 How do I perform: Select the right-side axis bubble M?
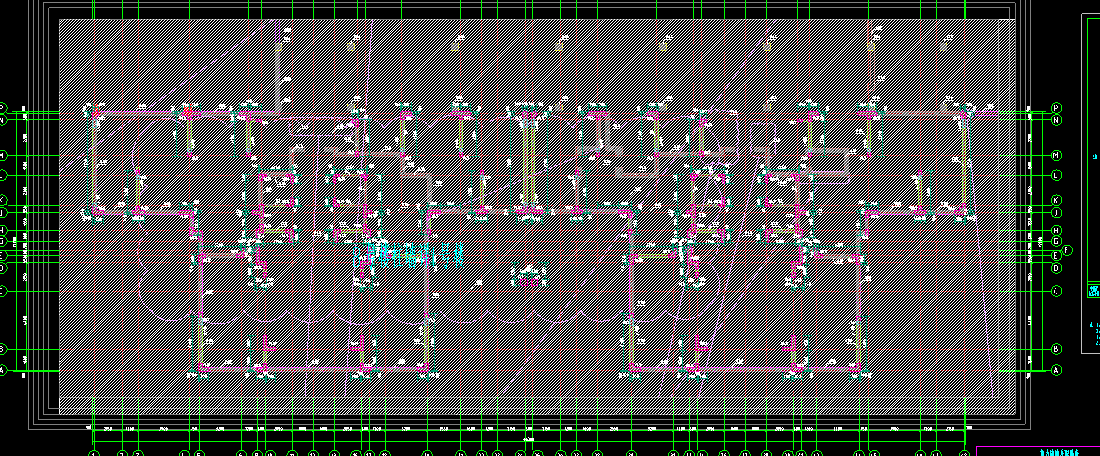coord(1057,155)
